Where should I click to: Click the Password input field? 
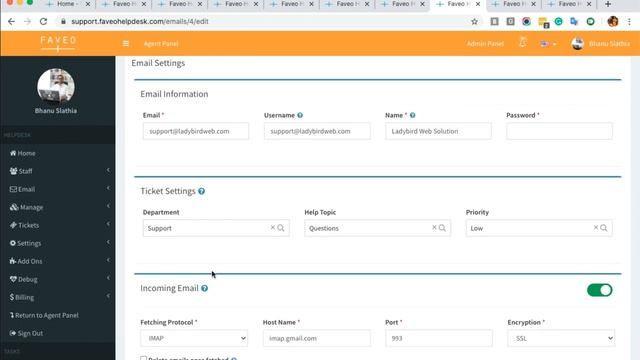click(x=560, y=131)
